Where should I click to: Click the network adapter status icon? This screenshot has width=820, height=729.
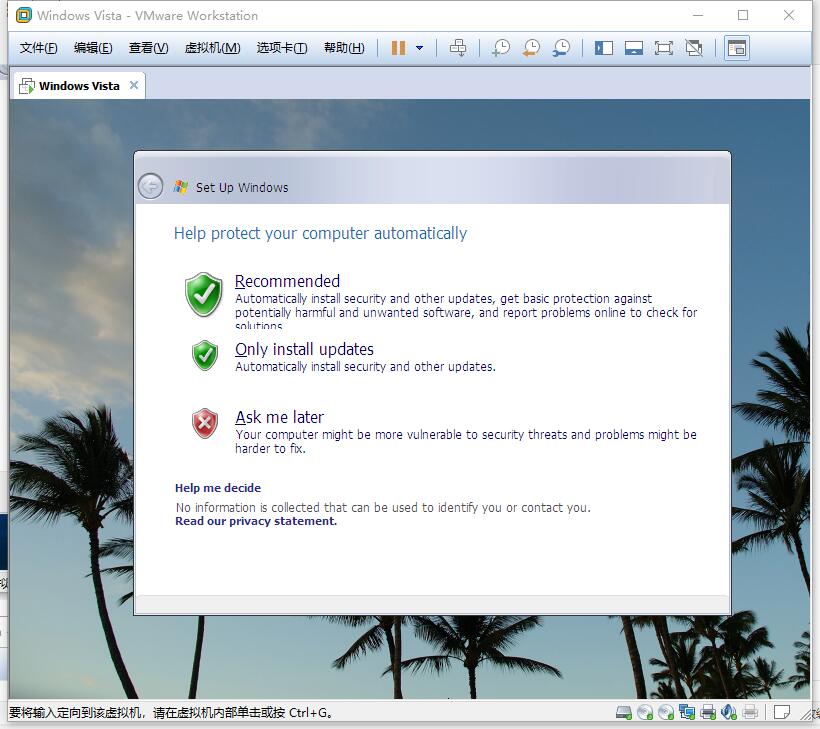pyautogui.click(x=687, y=712)
